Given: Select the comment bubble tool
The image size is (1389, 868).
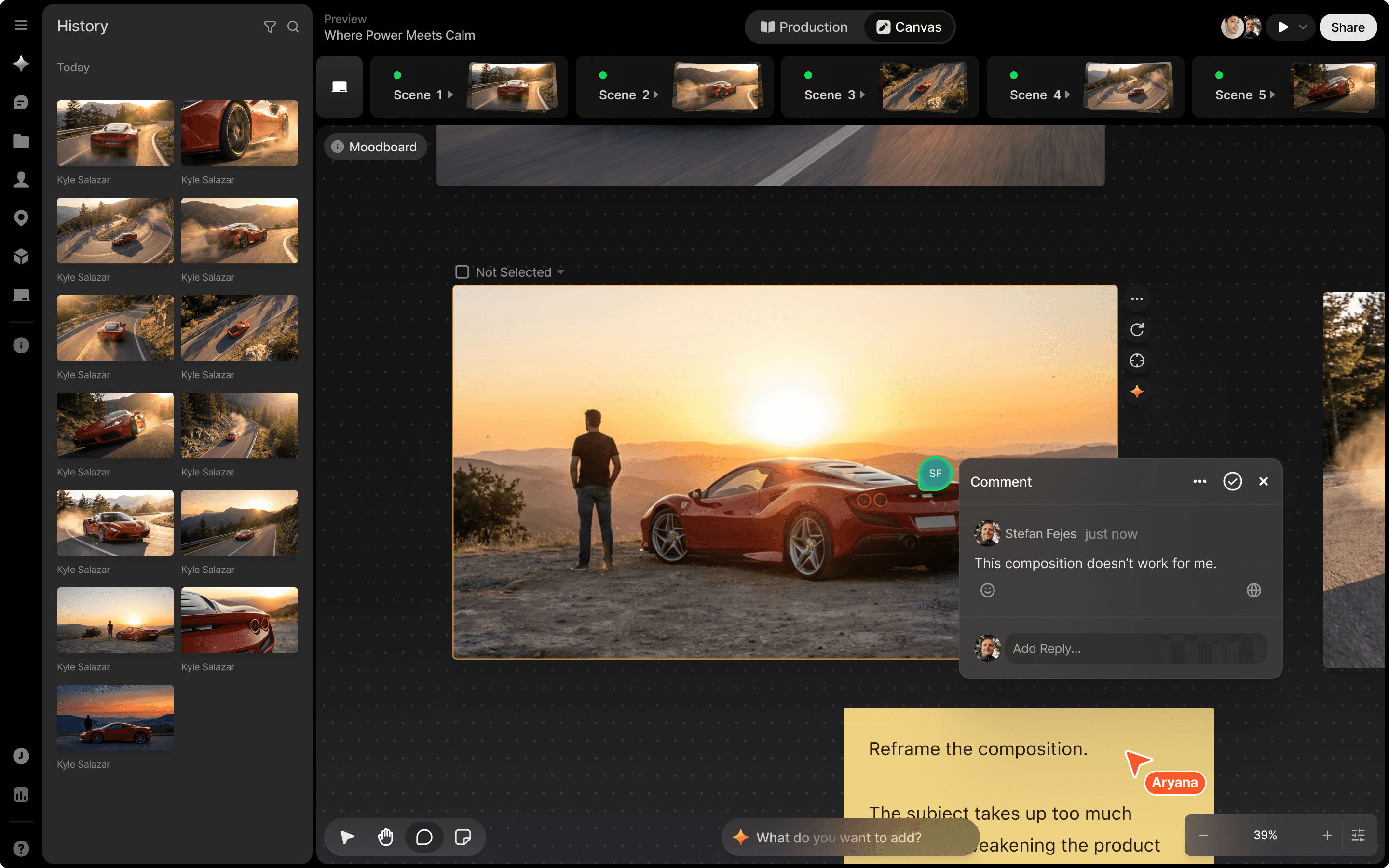Looking at the screenshot, I should click(424, 837).
